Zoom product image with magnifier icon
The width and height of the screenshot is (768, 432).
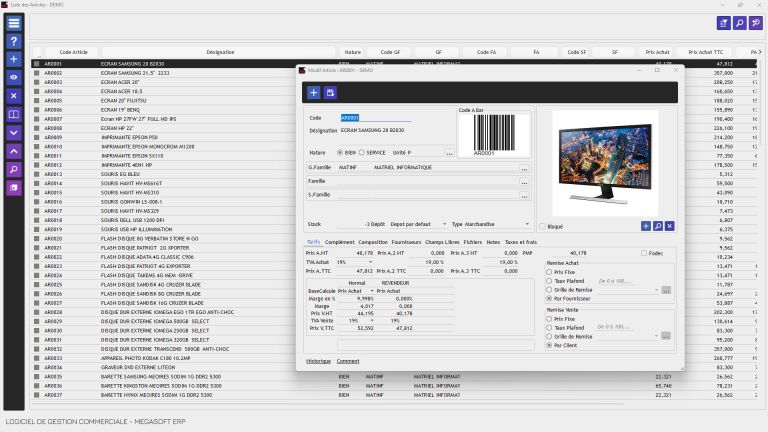point(658,226)
